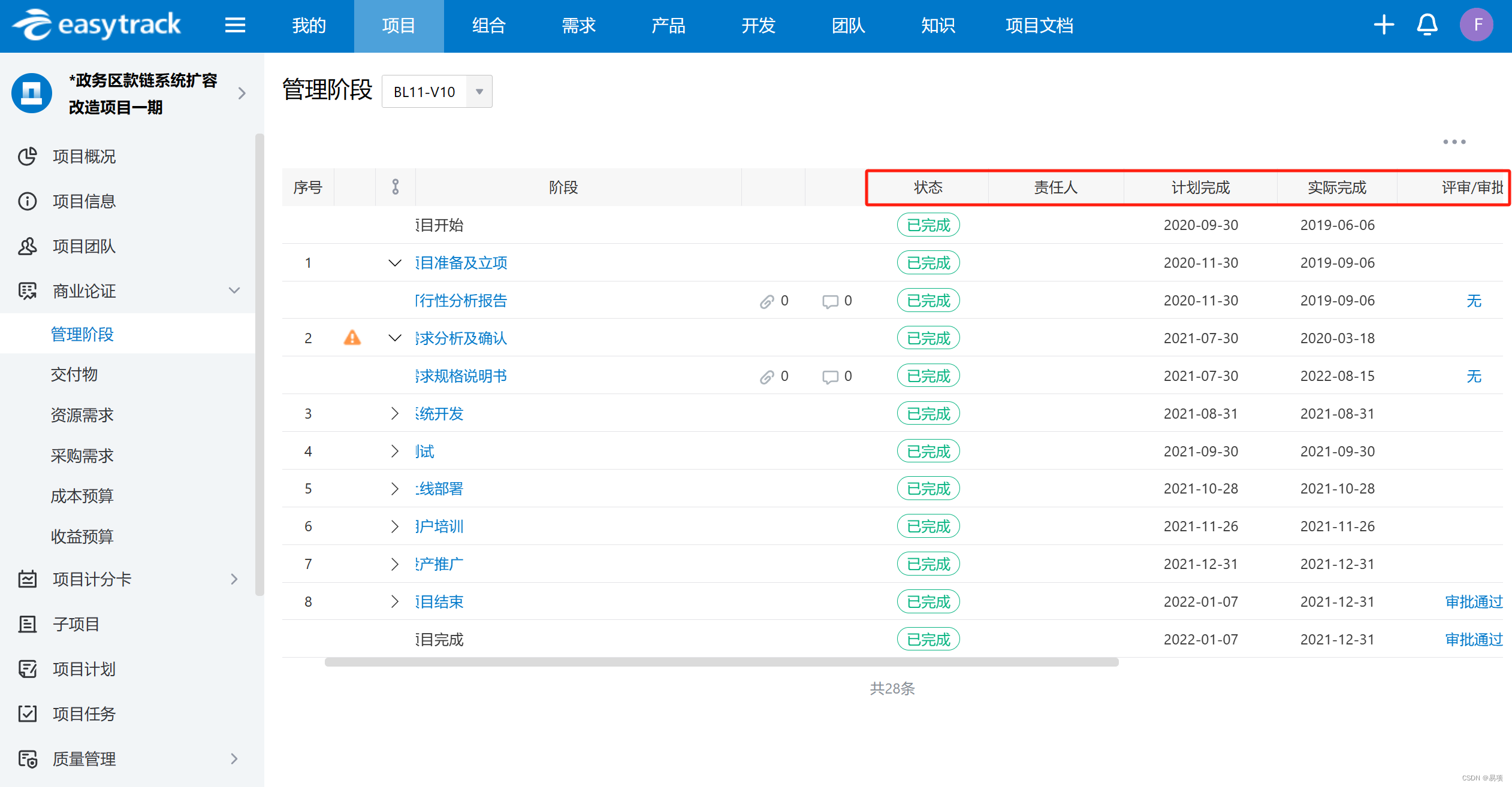Screen dimensions: 1512x787
Task: Expand row 7 产推广
Action: [394, 564]
